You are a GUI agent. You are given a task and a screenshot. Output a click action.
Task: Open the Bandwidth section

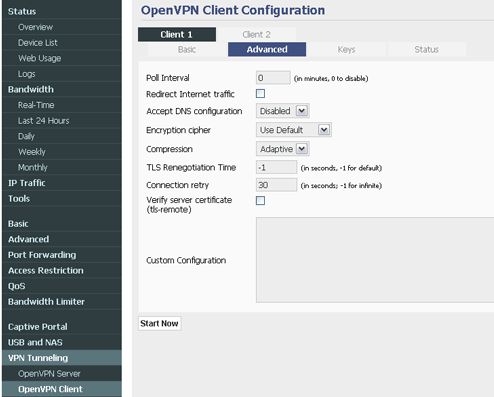tap(62, 89)
